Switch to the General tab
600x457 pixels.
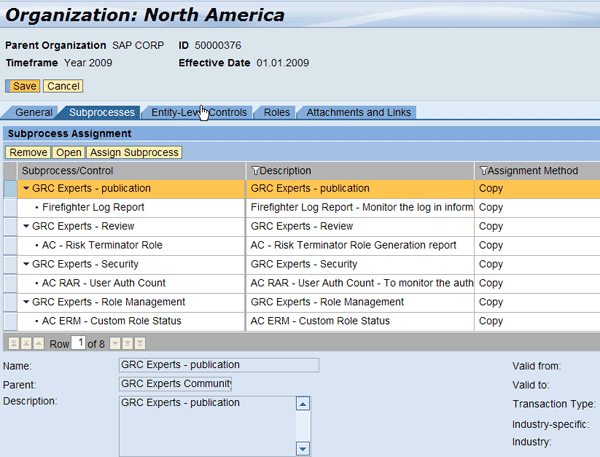[x=34, y=113]
